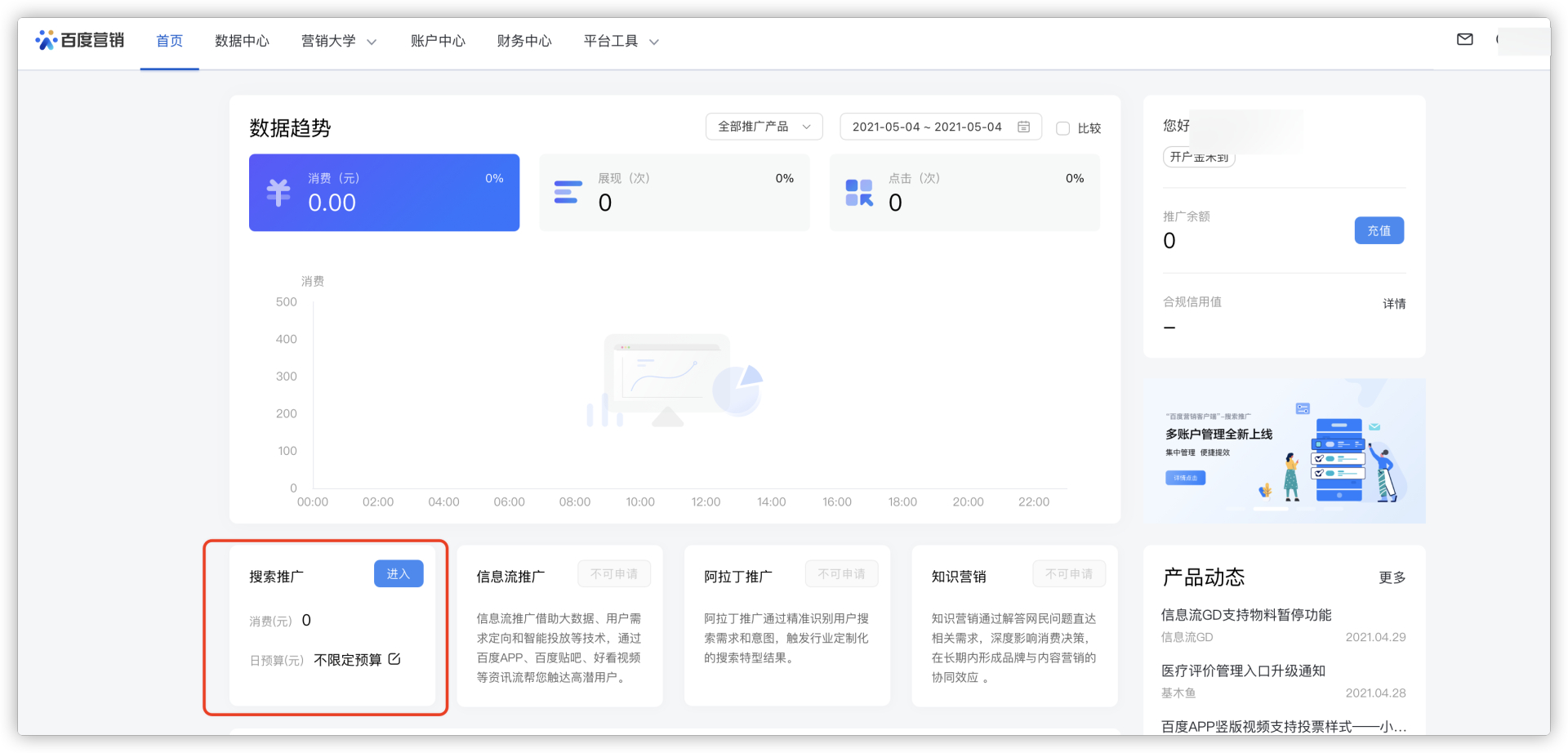Image resolution: width=1568 pixels, height=753 pixels.
Task: Open news 百度APP竖版视频支持投票样式
Action: pyautogui.click(x=1283, y=726)
